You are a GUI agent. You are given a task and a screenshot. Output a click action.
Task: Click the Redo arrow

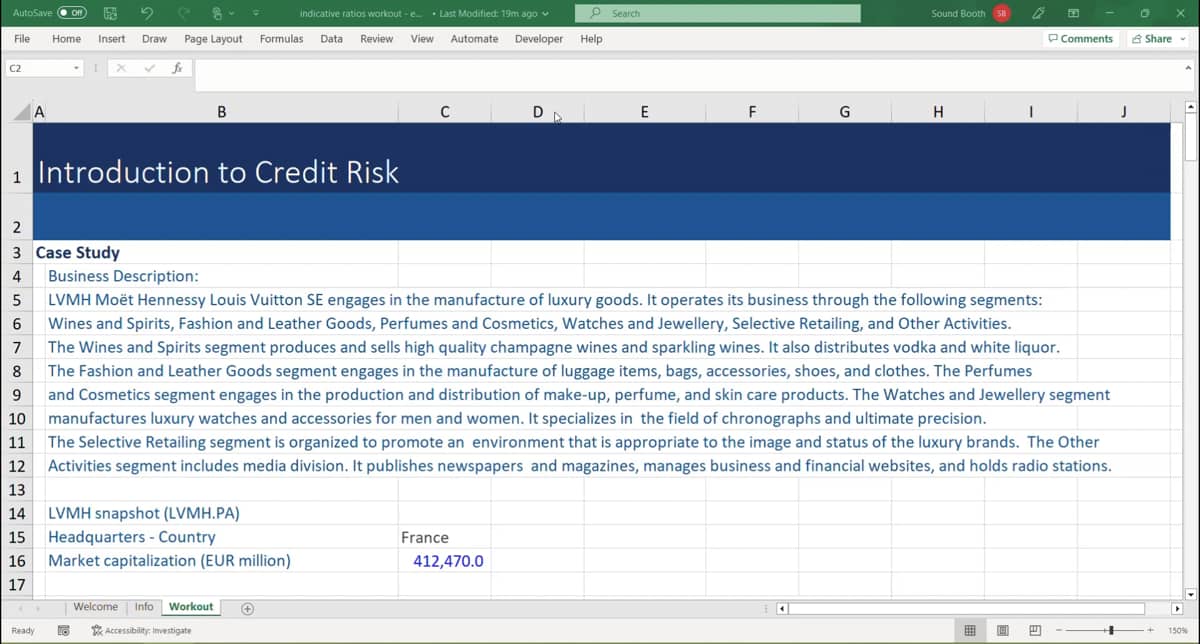tap(183, 13)
